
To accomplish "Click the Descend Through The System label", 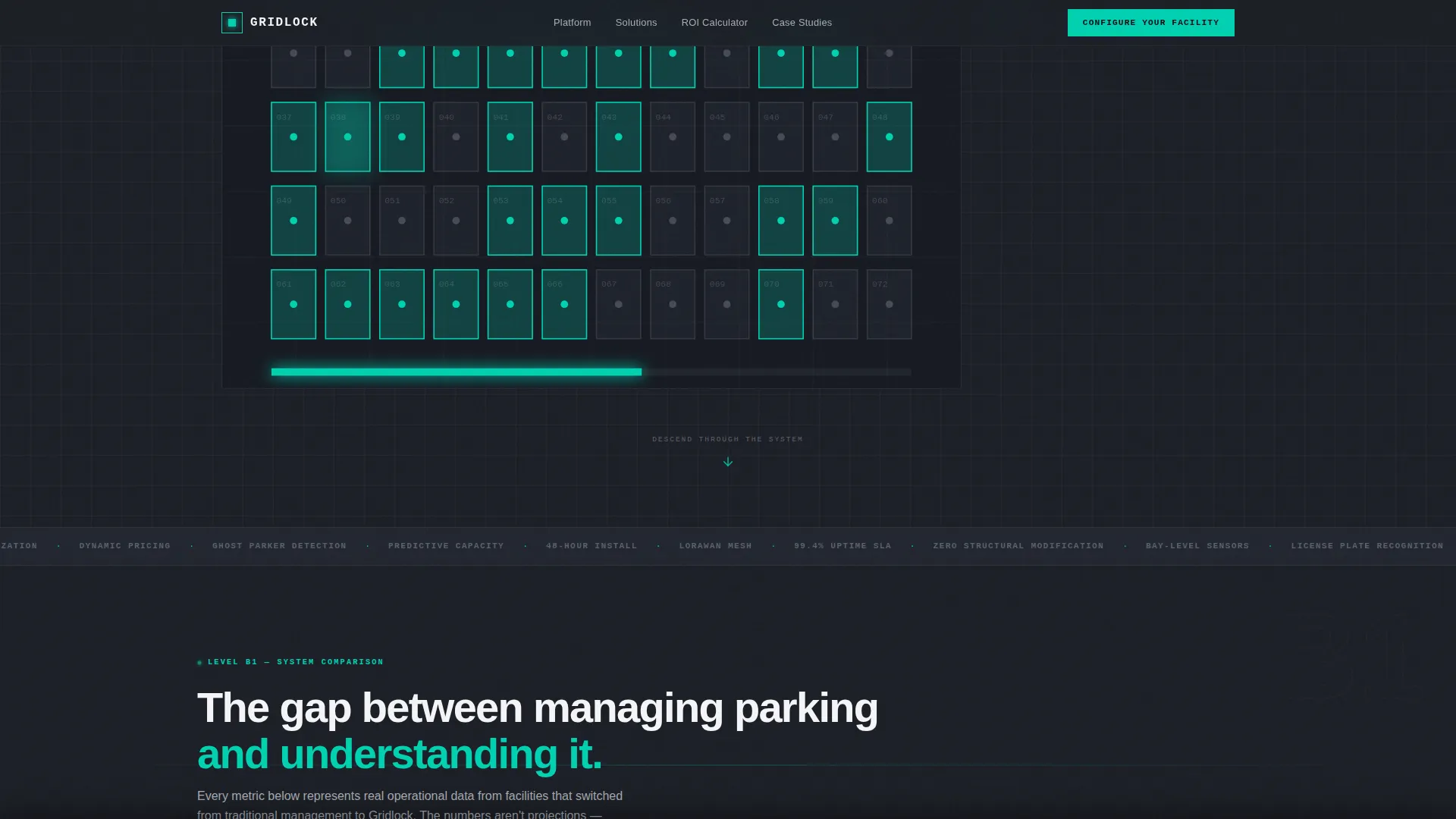I will tap(727, 439).
